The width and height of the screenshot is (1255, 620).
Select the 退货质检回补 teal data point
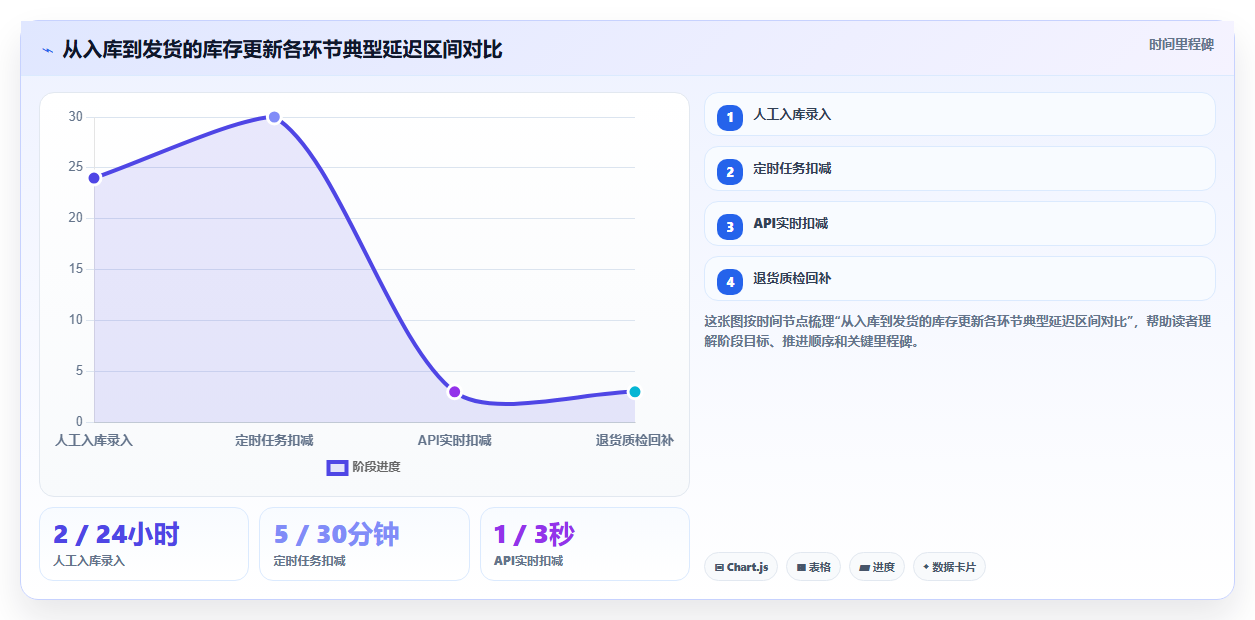point(634,392)
